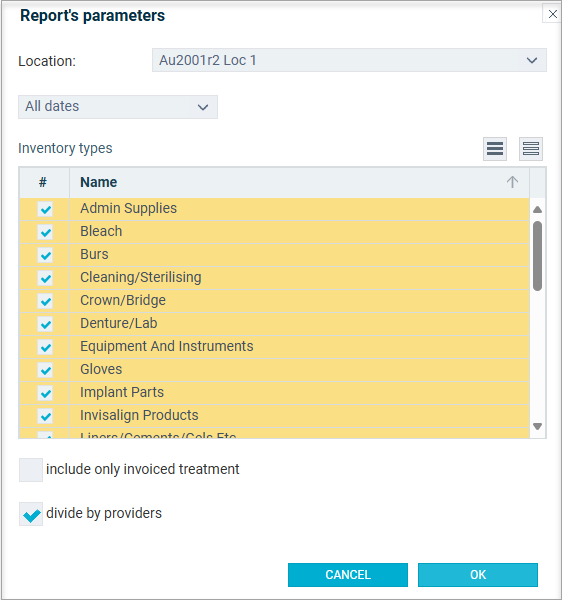Toggle the Gloves checkbox
The image size is (562, 600).
click(x=45, y=370)
